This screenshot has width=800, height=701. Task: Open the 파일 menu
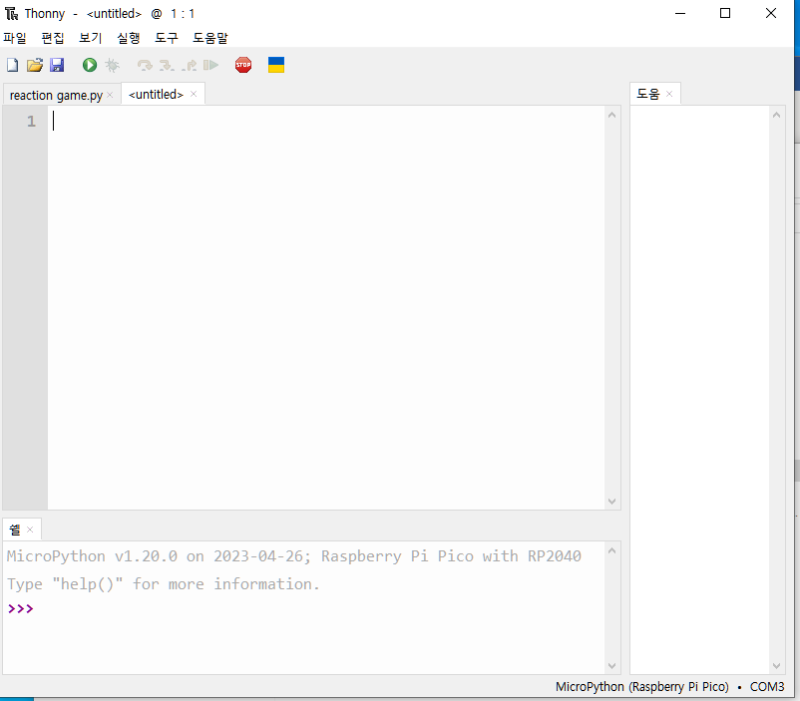(x=15, y=38)
